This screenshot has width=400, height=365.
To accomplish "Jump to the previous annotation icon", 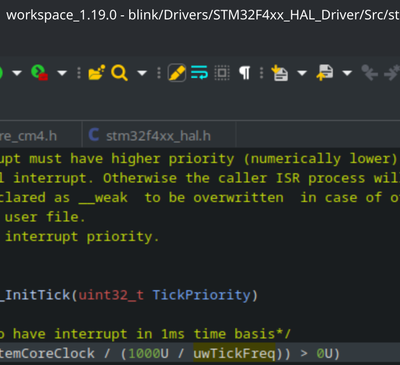I will point(325,73).
